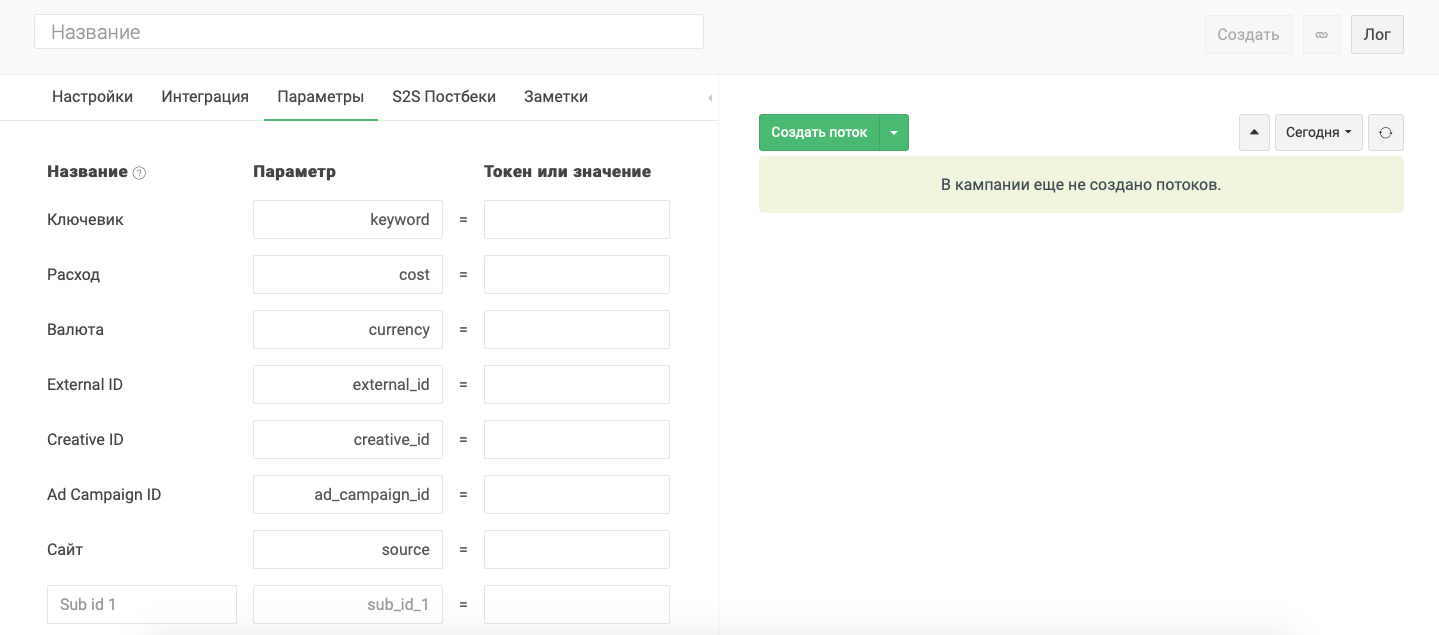This screenshot has width=1439, height=635.
Task: Expand the Создать поток dropdown arrow
Action: point(894,132)
